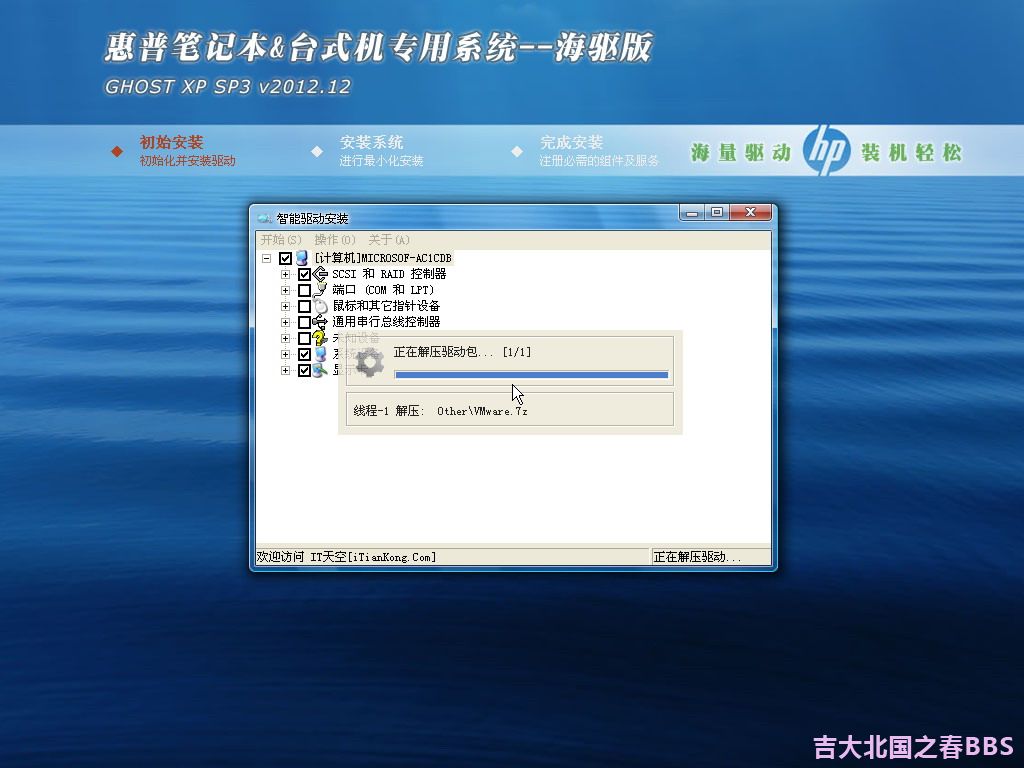Image resolution: width=1024 pixels, height=768 pixels.
Task: Click the 智能驱动安装 window title text
Action: point(312,218)
